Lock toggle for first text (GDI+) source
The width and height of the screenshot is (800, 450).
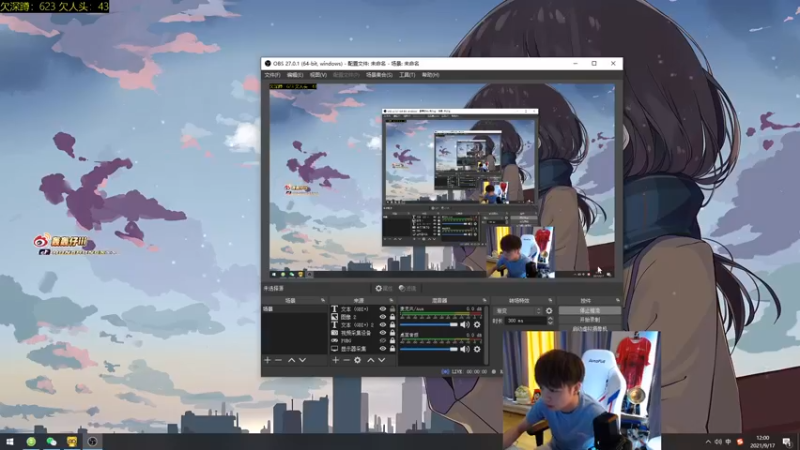pos(392,309)
